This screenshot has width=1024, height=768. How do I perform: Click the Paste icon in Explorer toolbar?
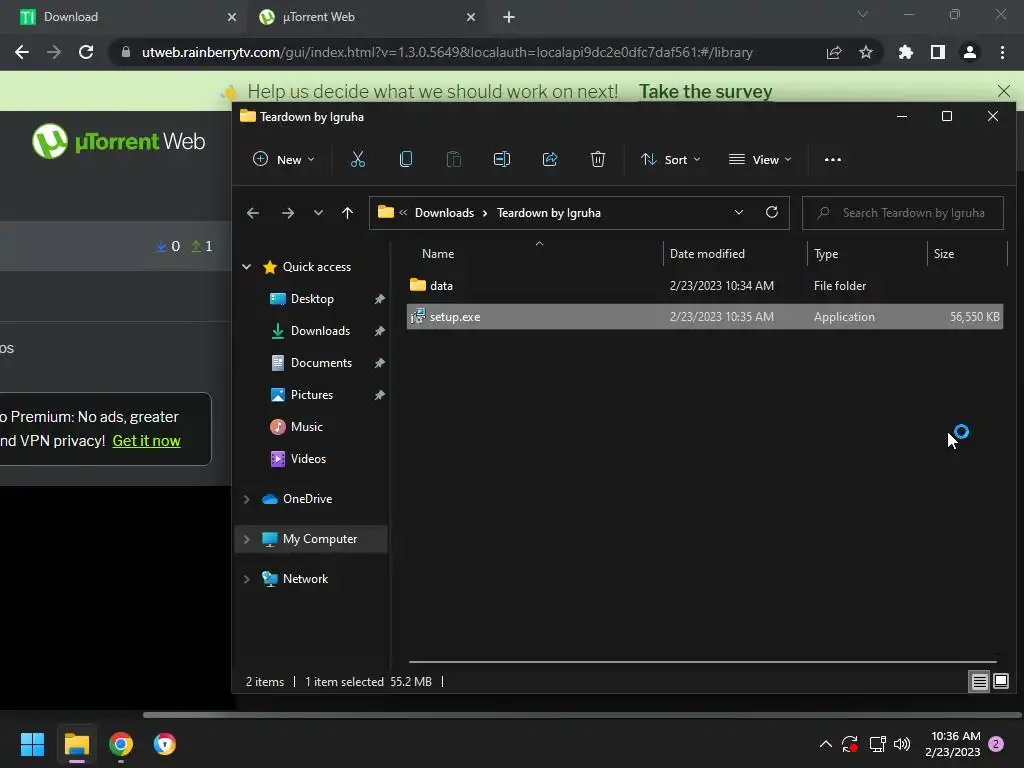454,159
